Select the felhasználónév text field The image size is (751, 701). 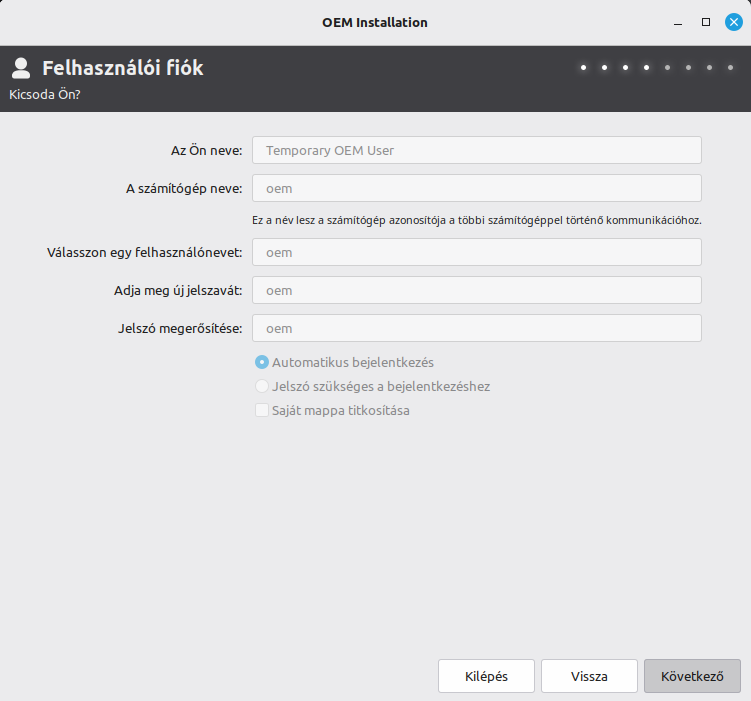click(x=476, y=252)
